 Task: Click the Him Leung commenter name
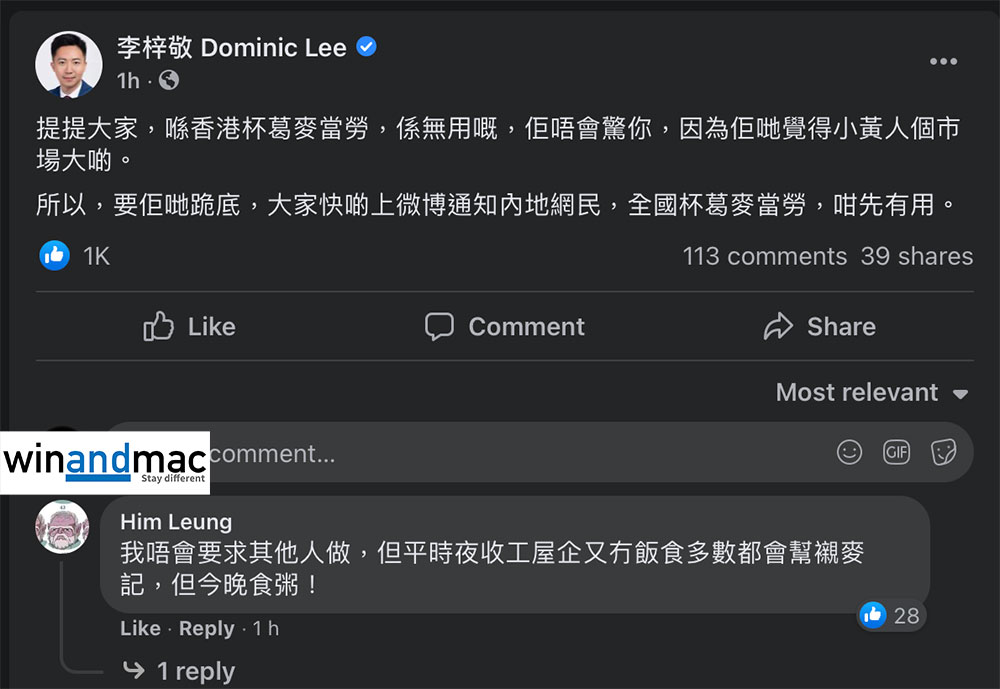click(x=176, y=521)
